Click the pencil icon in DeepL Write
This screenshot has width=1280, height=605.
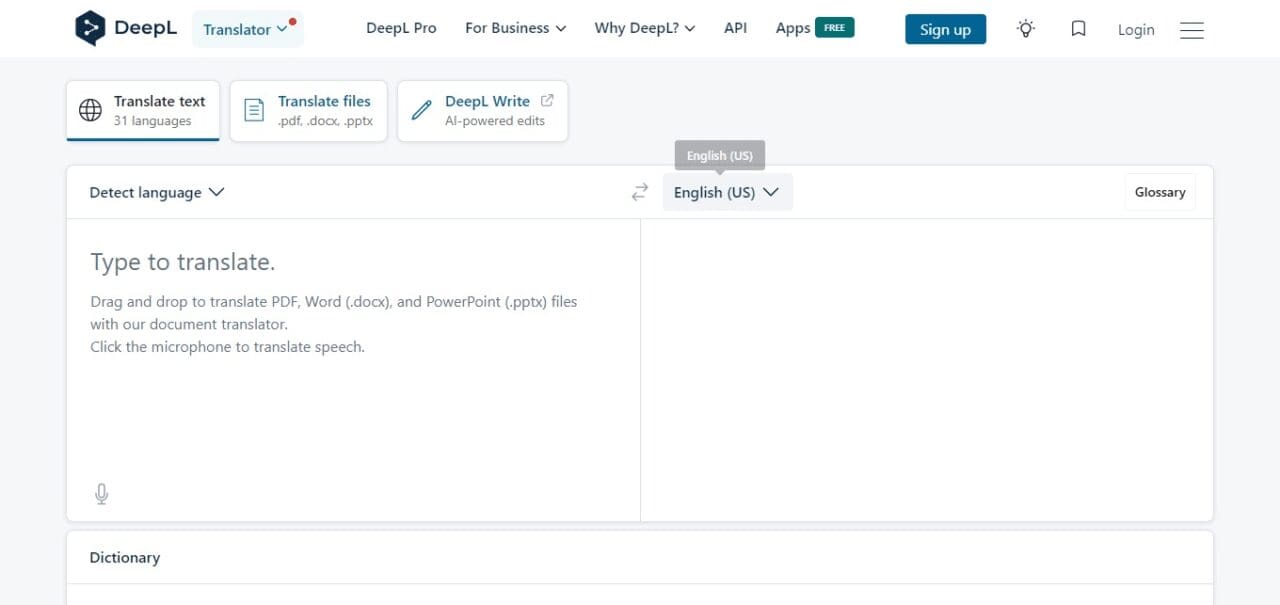click(x=422, y=111)
